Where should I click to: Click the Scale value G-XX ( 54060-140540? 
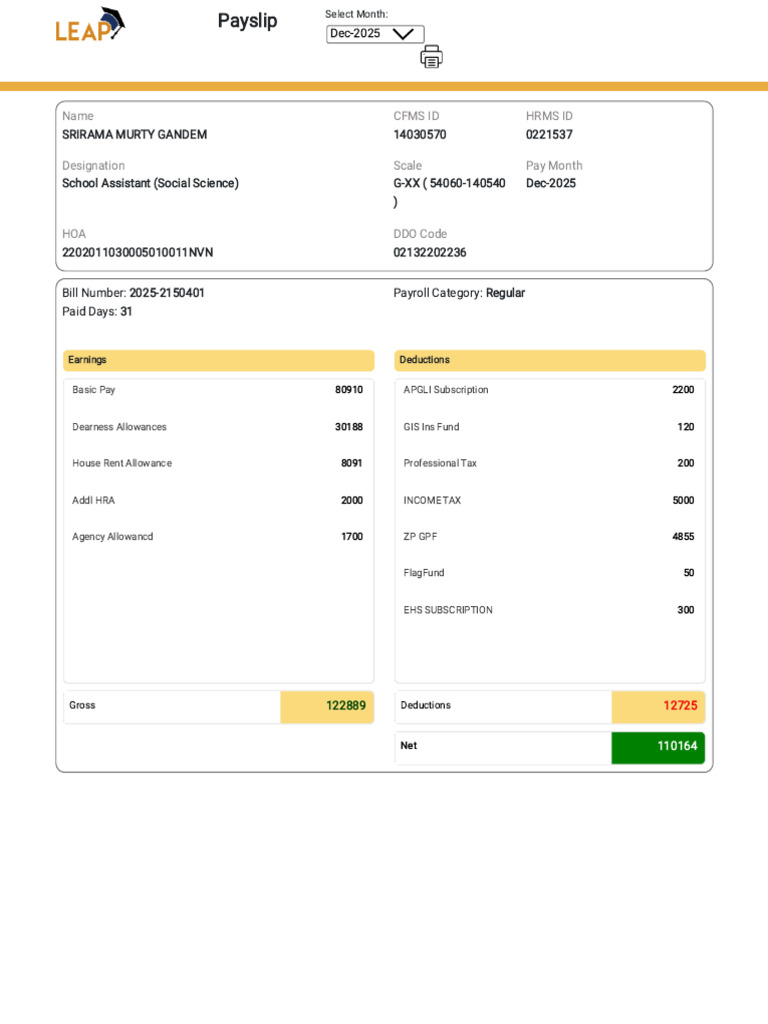pos(449,184)
